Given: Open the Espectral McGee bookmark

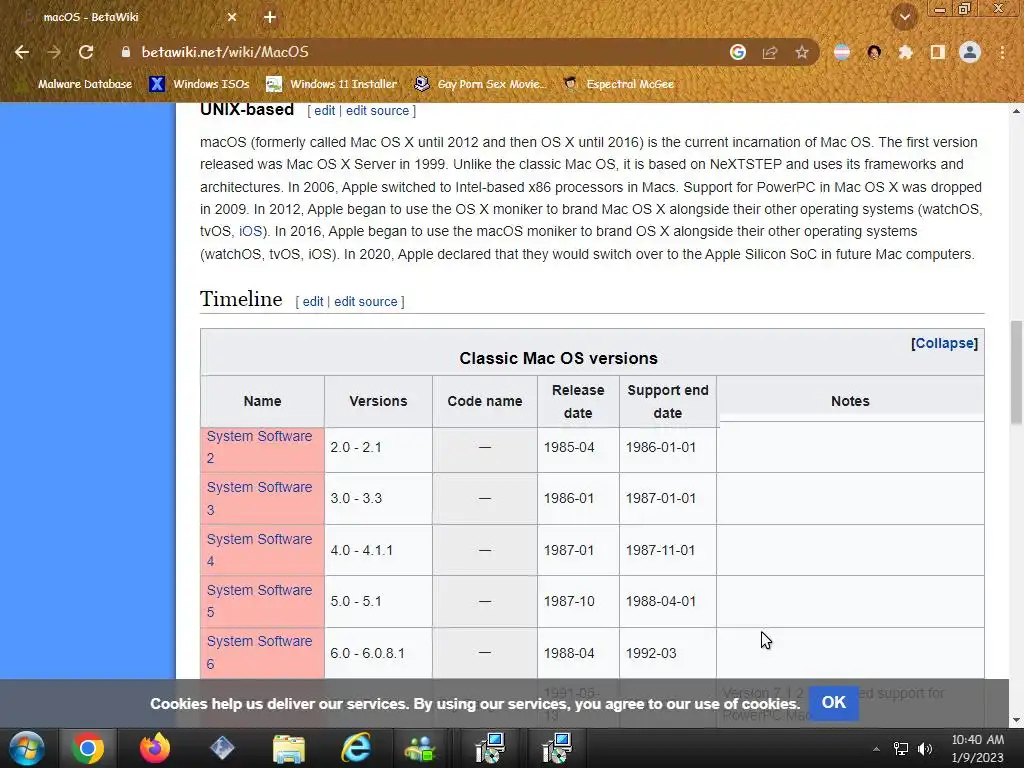Looking at the screenshot, I should click(x=618, y=84).
